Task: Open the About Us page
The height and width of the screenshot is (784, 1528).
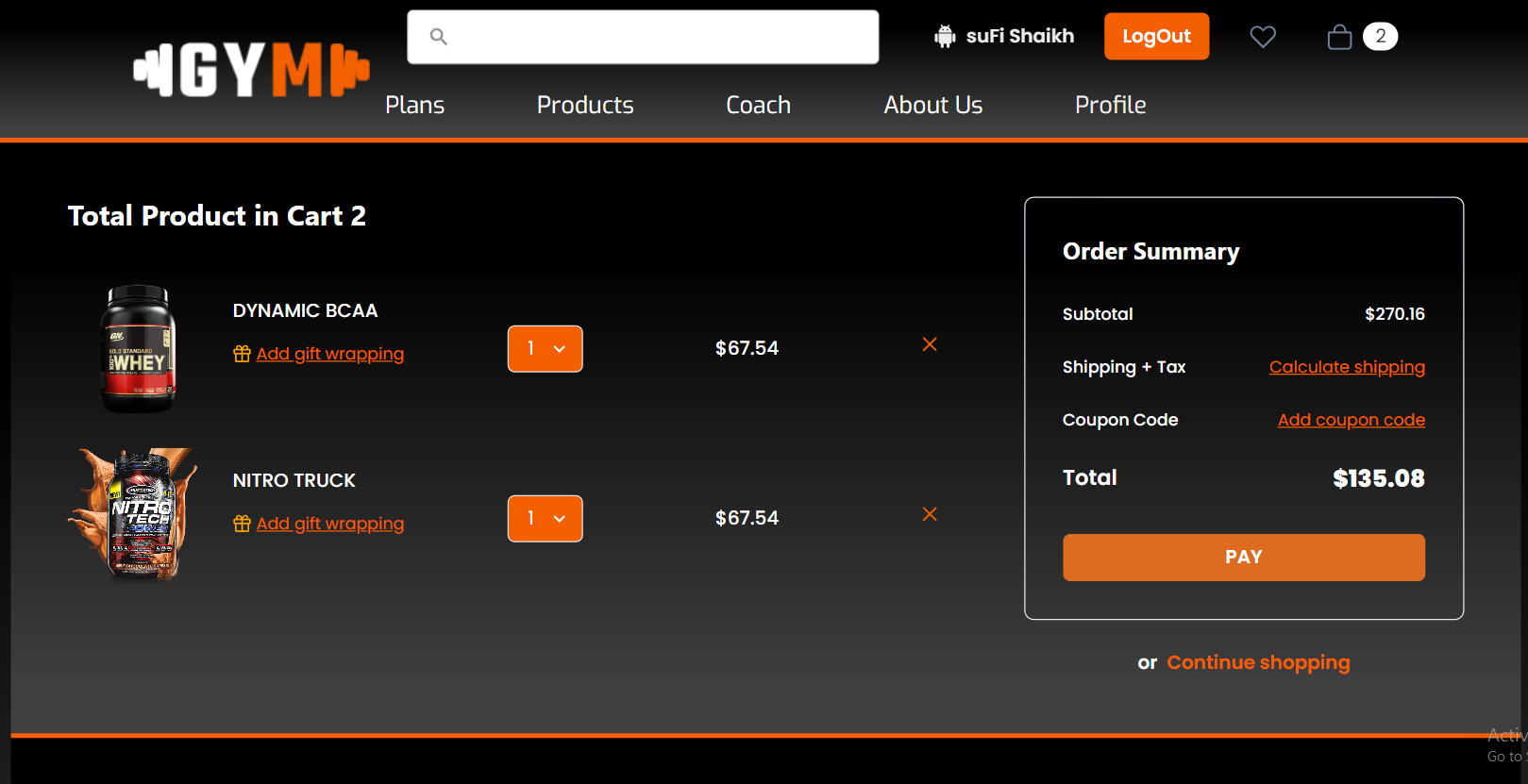Action: pyautogui.click(x=933, y=105)
